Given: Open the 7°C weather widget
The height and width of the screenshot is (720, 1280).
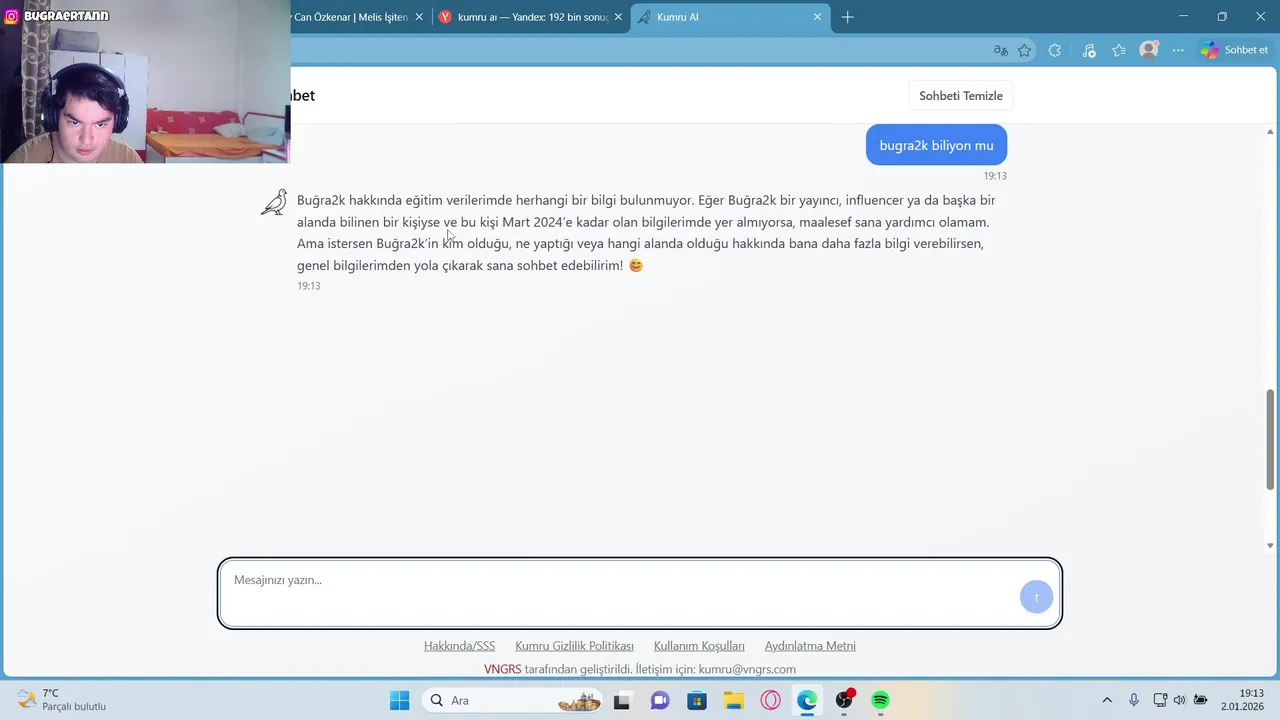Looking at the screenshot, I should pos(62,700).
